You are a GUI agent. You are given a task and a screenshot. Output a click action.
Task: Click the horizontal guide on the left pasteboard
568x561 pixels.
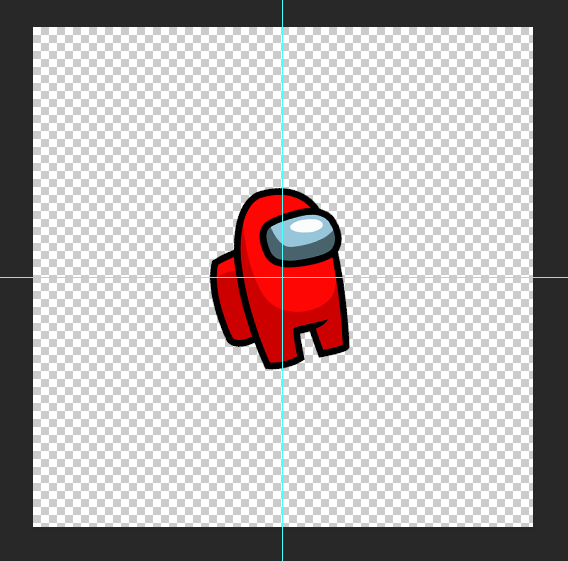16,277
